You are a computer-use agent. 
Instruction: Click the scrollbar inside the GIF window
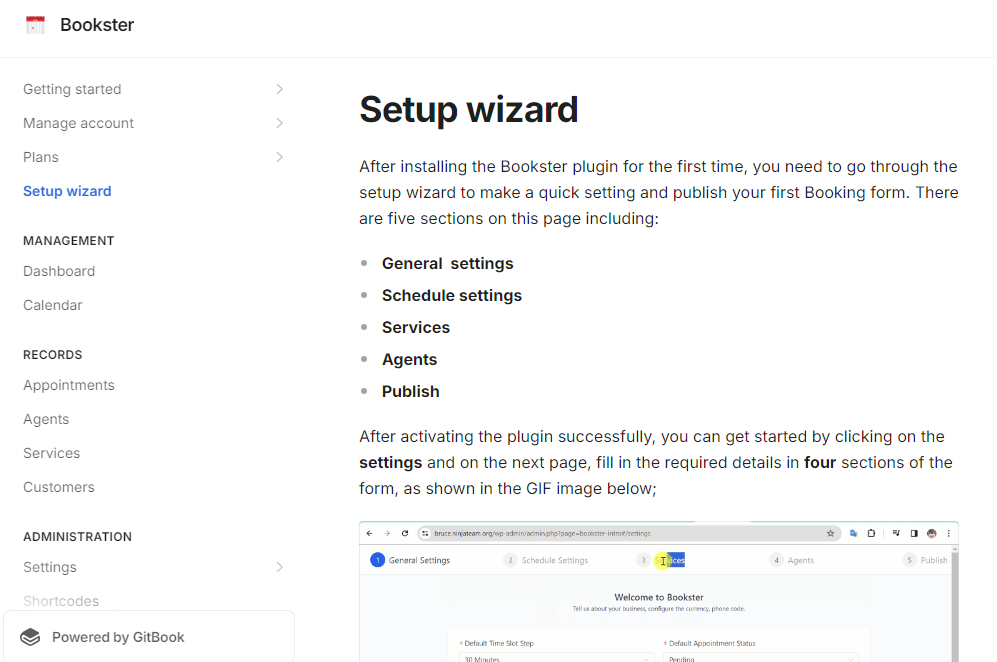(954, 604)
